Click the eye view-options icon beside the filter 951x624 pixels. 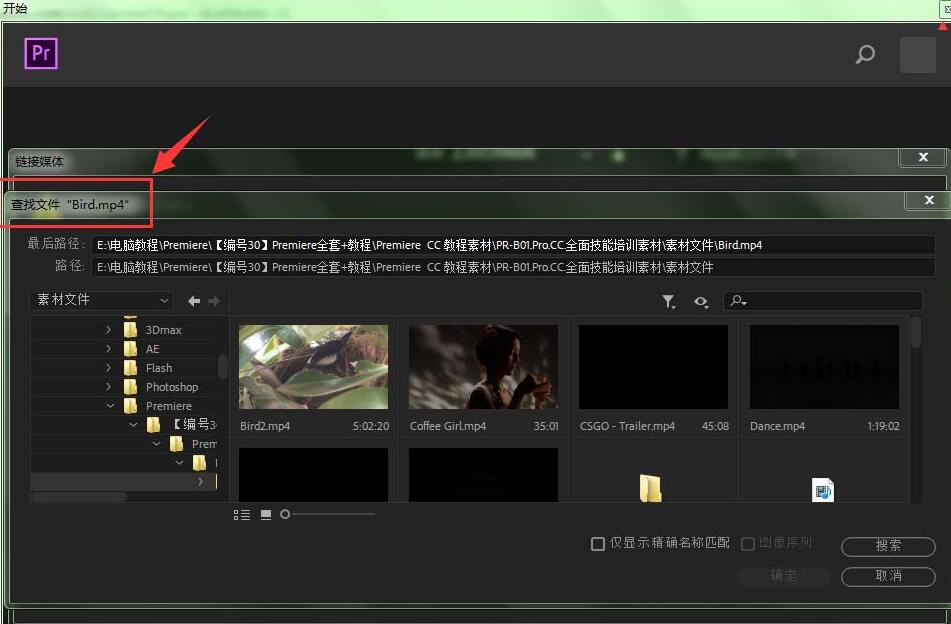(700, 300)
